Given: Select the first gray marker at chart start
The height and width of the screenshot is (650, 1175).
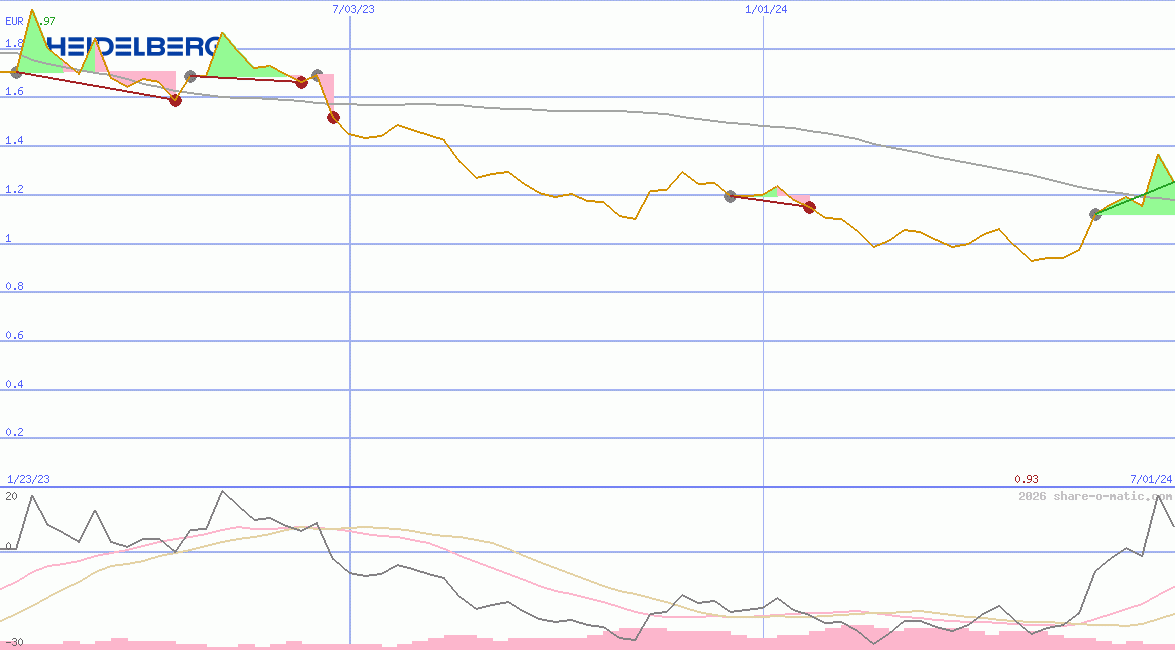Looking at the screenshot, I should [x=16, y=72].
